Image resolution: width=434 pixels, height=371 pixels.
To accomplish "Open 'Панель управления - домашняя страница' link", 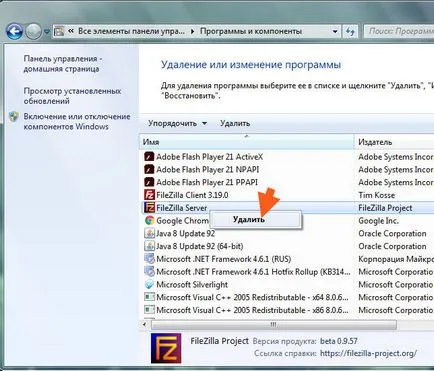I will 63,64.
